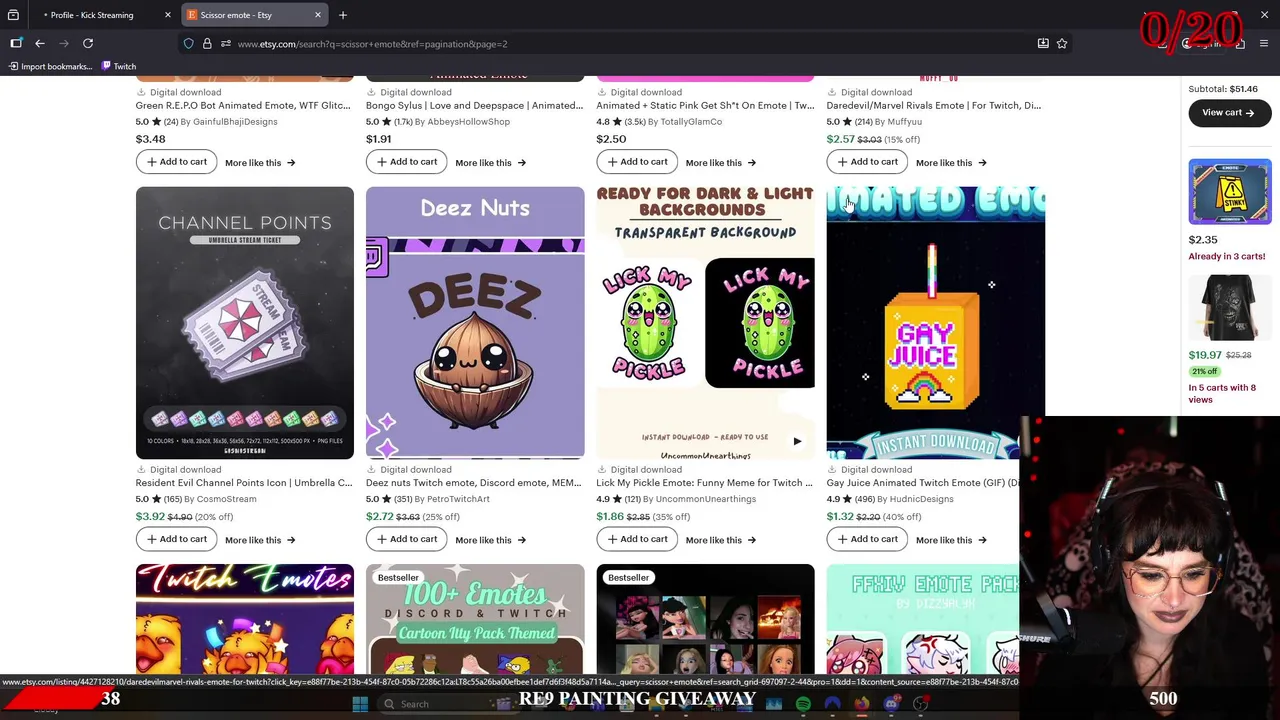Add Lick My Pickle Emote to cart
The width and height of the screenshot is (1280, 720).
tap(636, 539)
